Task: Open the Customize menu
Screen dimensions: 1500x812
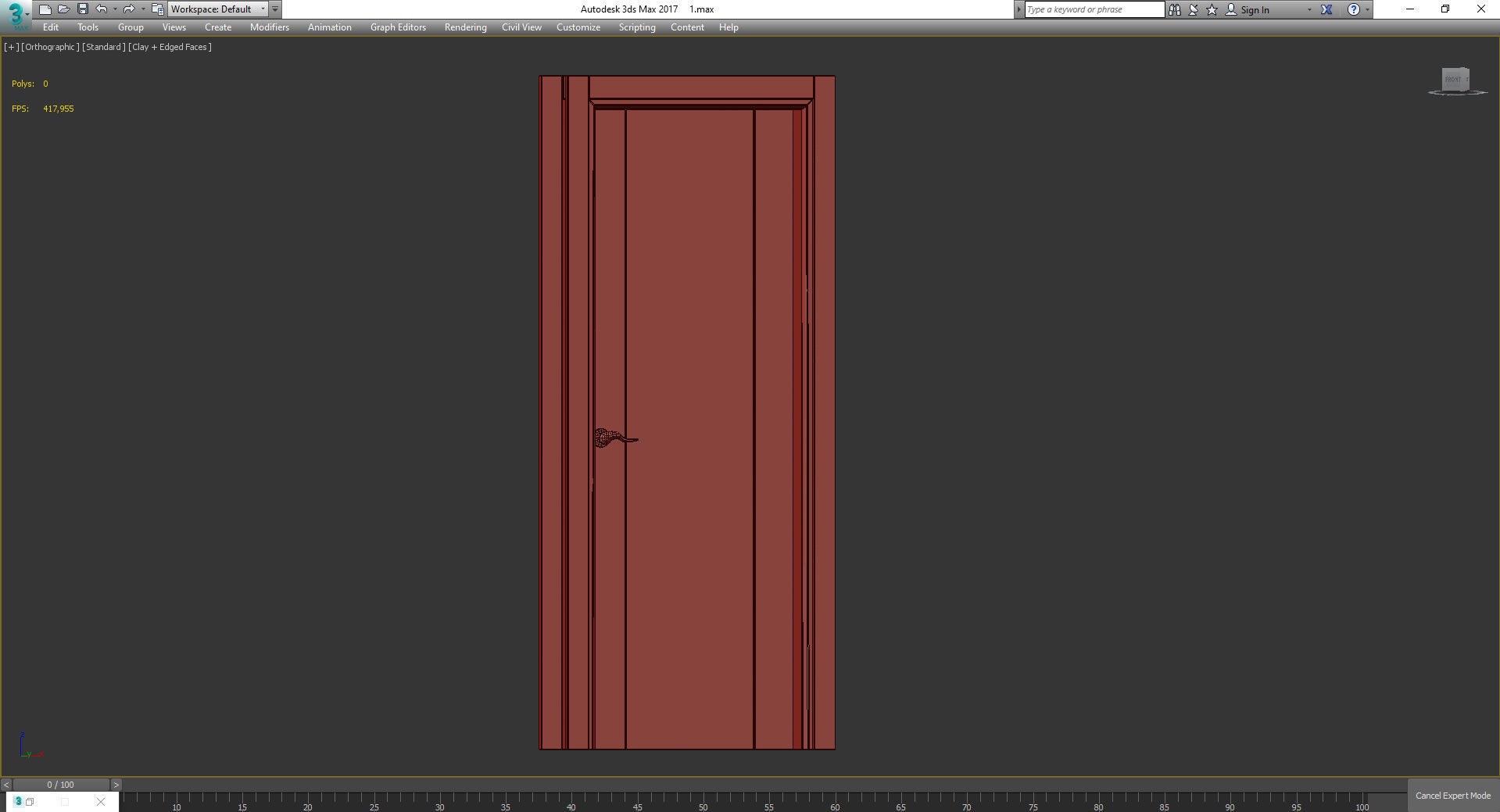Action: click(578, 27)
